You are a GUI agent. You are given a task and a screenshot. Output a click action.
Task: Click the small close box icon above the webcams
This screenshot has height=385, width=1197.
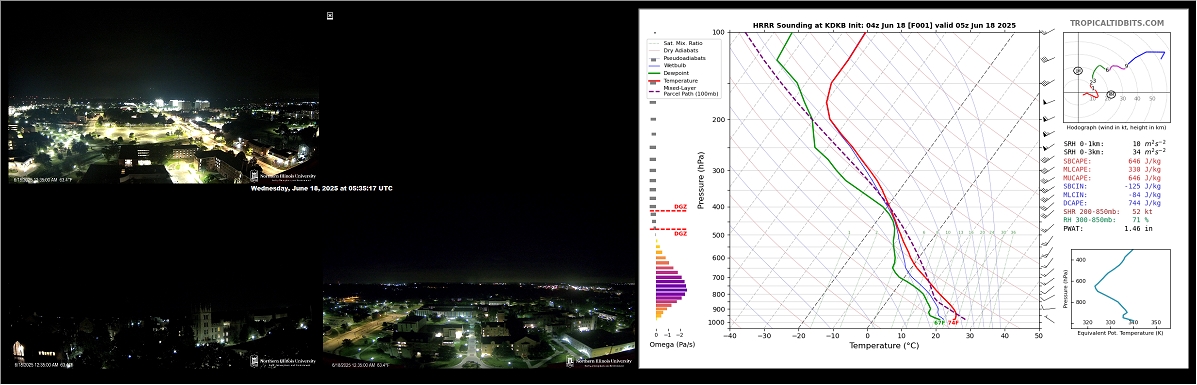point(330,15)
